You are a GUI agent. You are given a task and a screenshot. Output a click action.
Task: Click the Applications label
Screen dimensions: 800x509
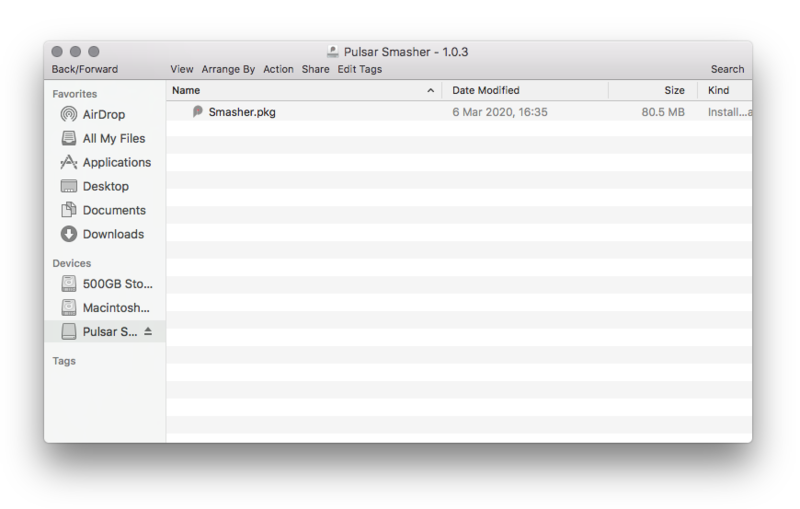point(117,162)
